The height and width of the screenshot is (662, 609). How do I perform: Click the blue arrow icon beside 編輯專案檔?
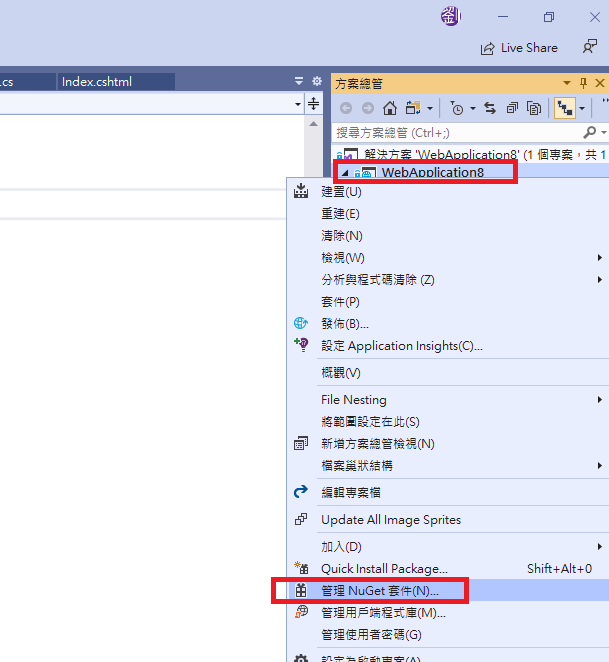pyautogui.click(x=301, y=491)
